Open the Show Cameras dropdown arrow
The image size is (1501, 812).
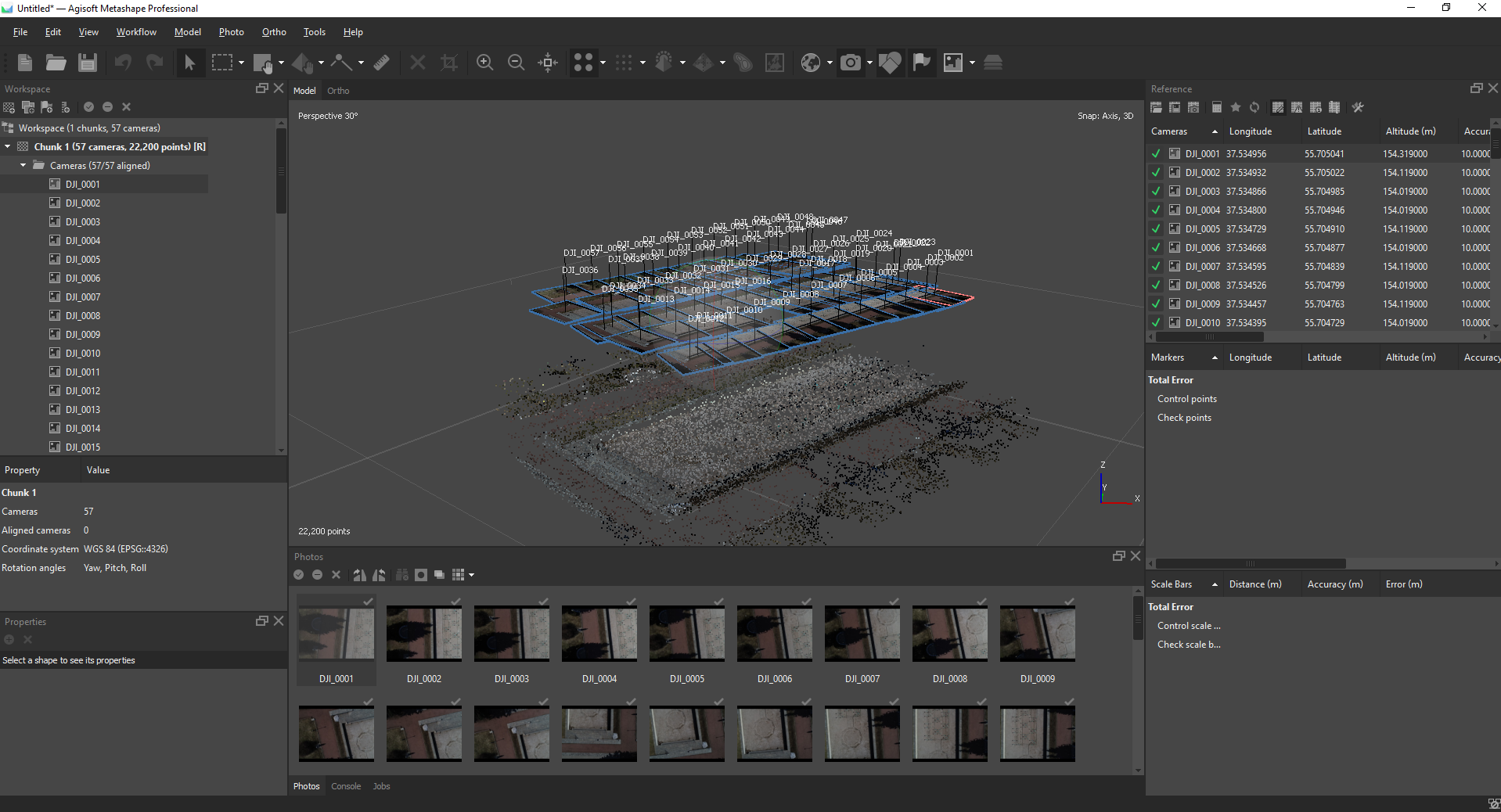point(869,63)
